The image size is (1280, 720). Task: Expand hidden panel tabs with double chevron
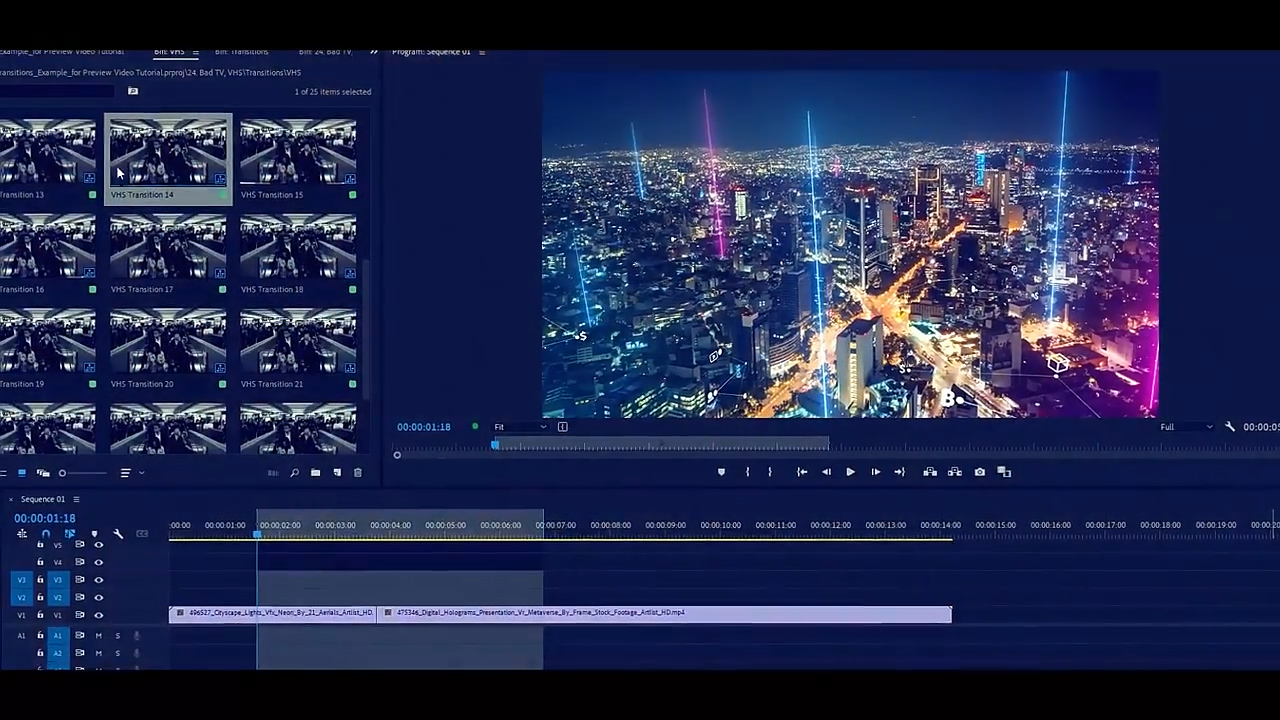(374, 52)
